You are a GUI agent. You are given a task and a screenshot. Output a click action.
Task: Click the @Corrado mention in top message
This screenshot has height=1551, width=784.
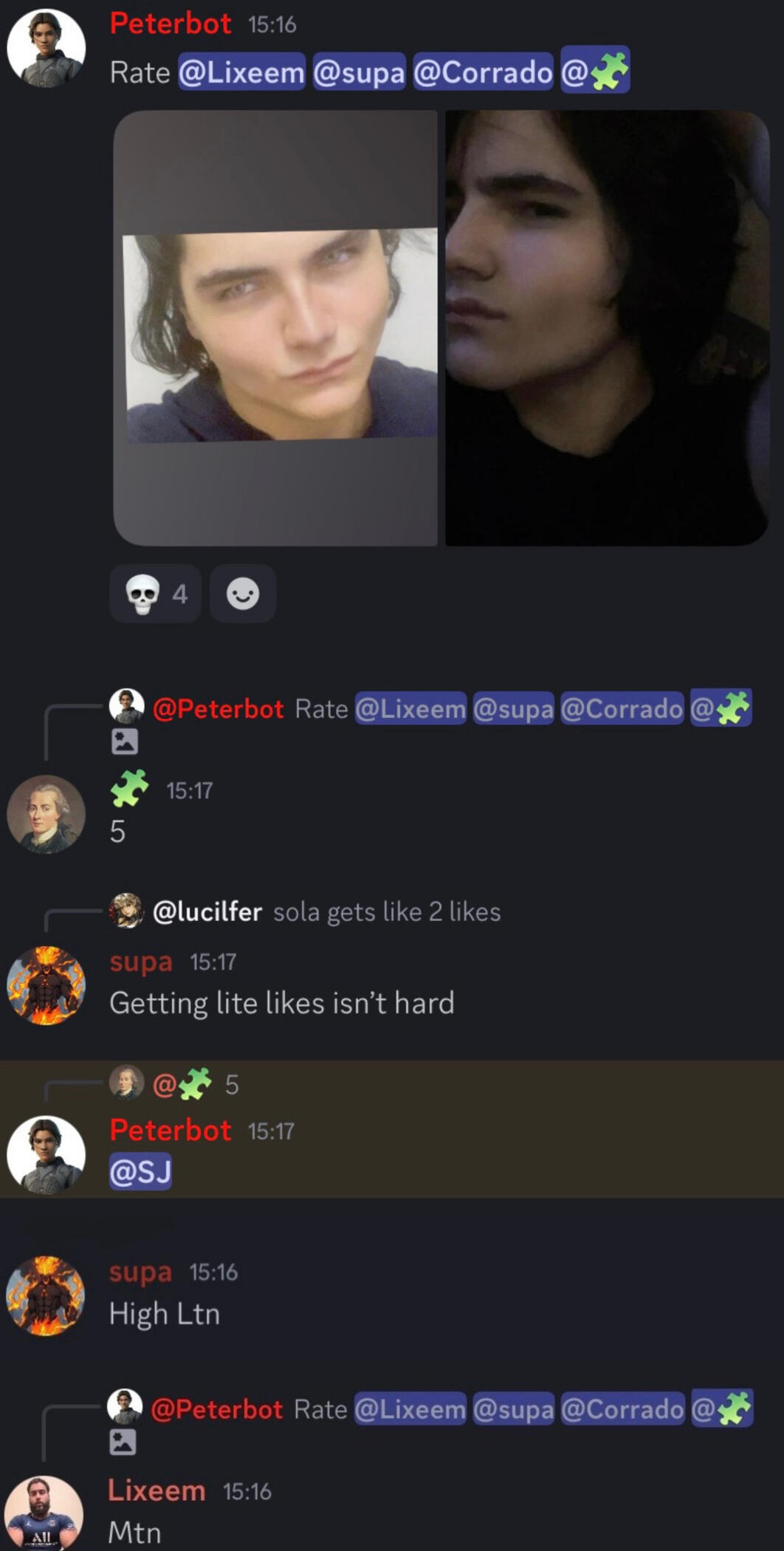[x=483, y=72]
